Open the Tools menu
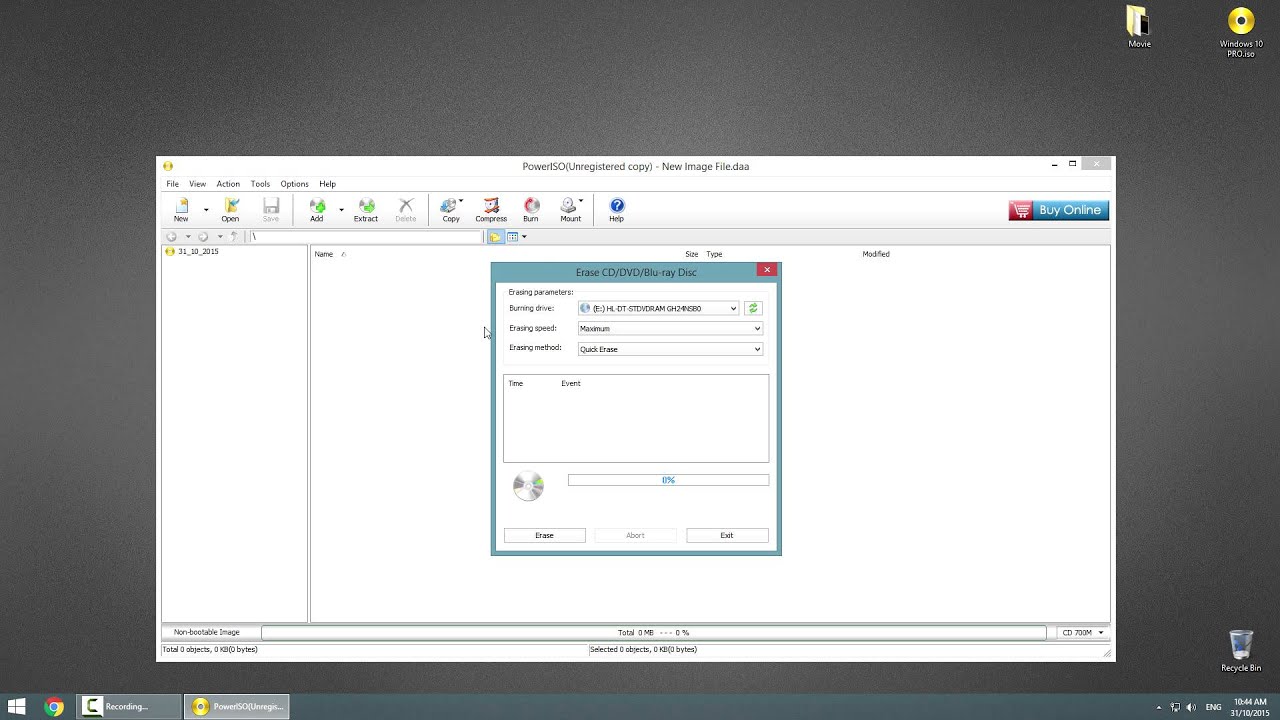1280x720 pixels. [x=260, y=184]
